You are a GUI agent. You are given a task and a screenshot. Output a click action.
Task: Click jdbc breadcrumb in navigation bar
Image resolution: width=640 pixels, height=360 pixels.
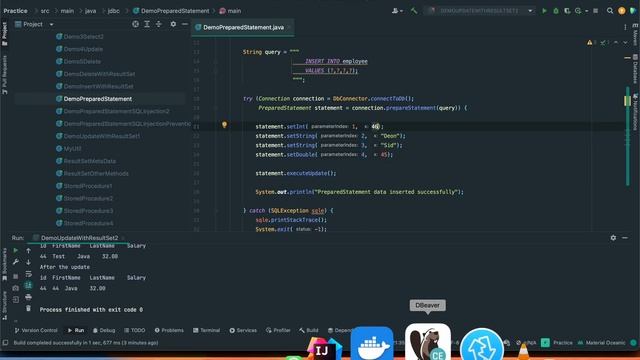(113, 11)
